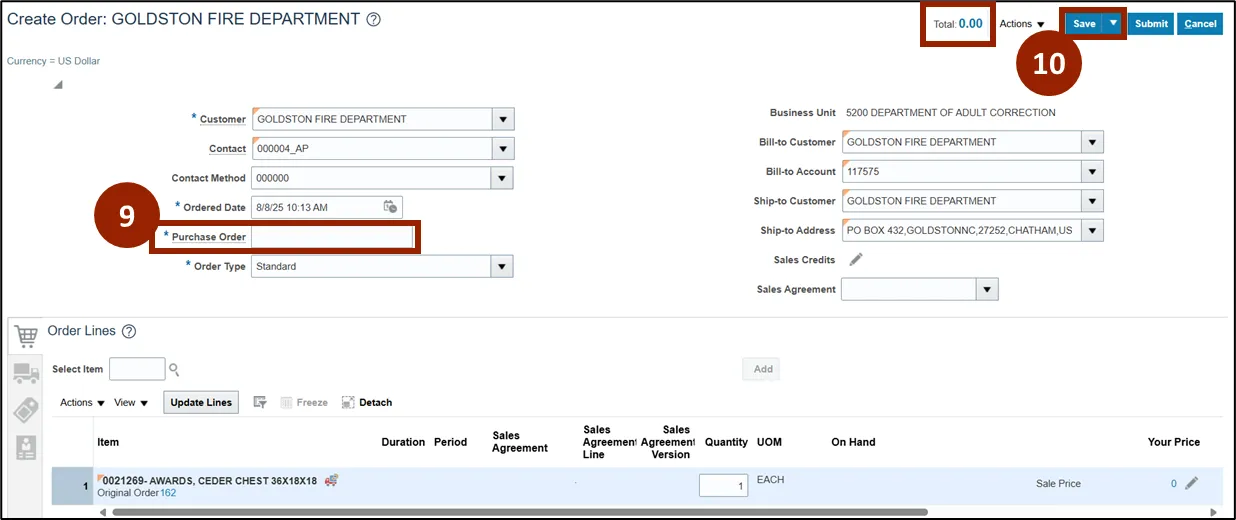Open the shipment truck sidebar icon

point(27,374)
